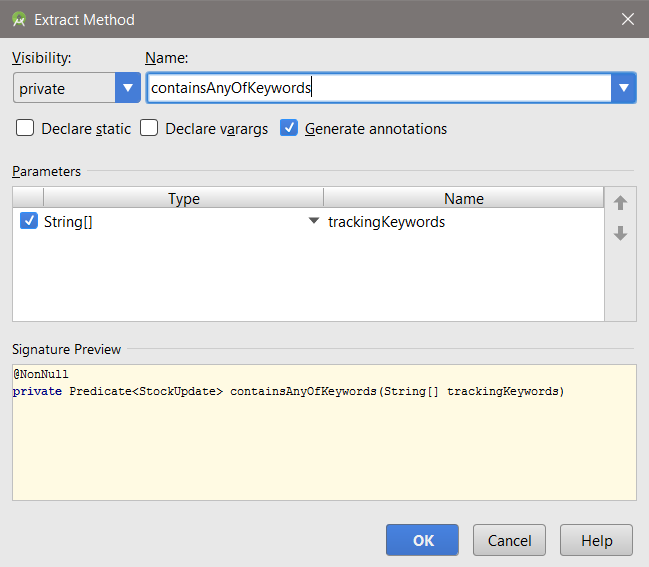Move parameter up with the up arrow
Screen dimensions: 649x567
620,203
